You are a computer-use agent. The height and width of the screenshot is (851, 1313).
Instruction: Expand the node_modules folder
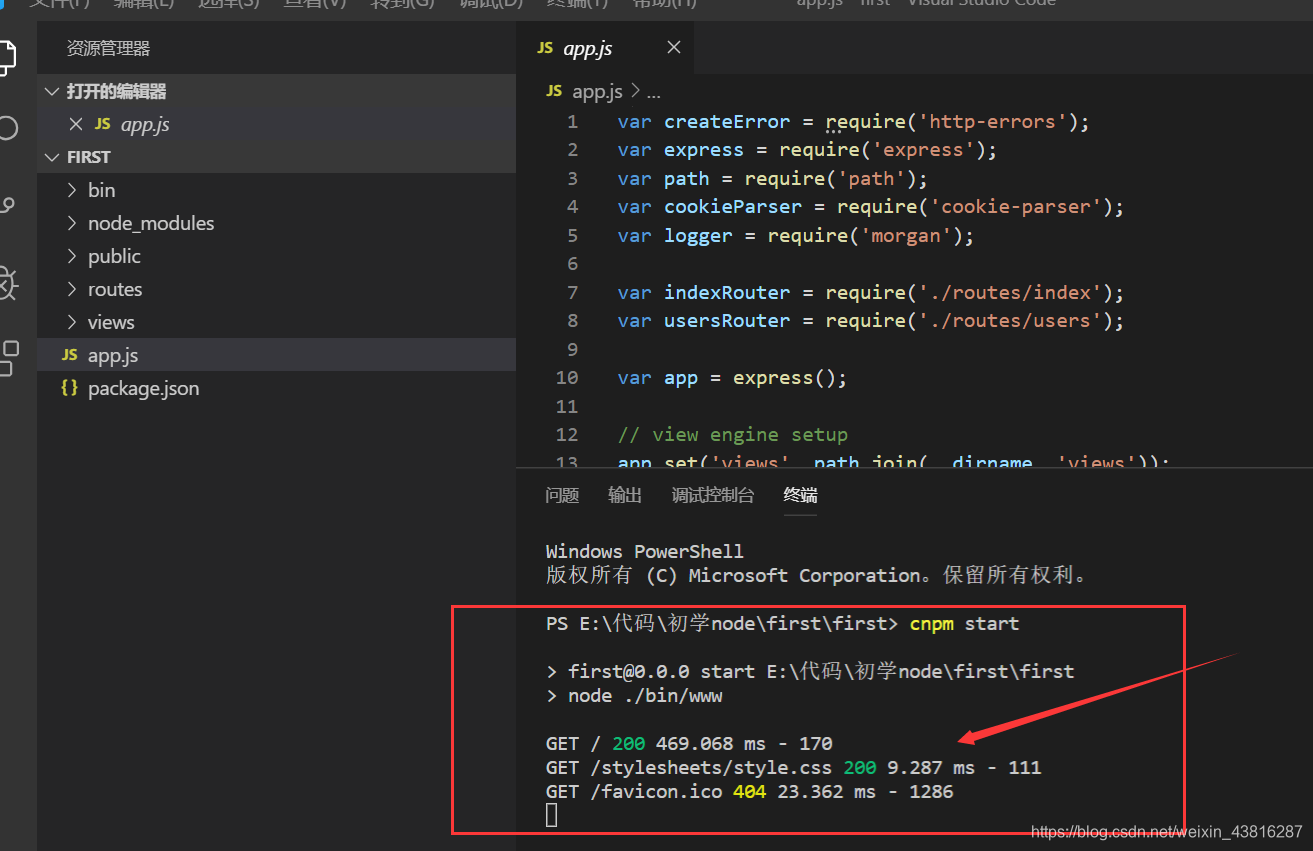(72, 223)
